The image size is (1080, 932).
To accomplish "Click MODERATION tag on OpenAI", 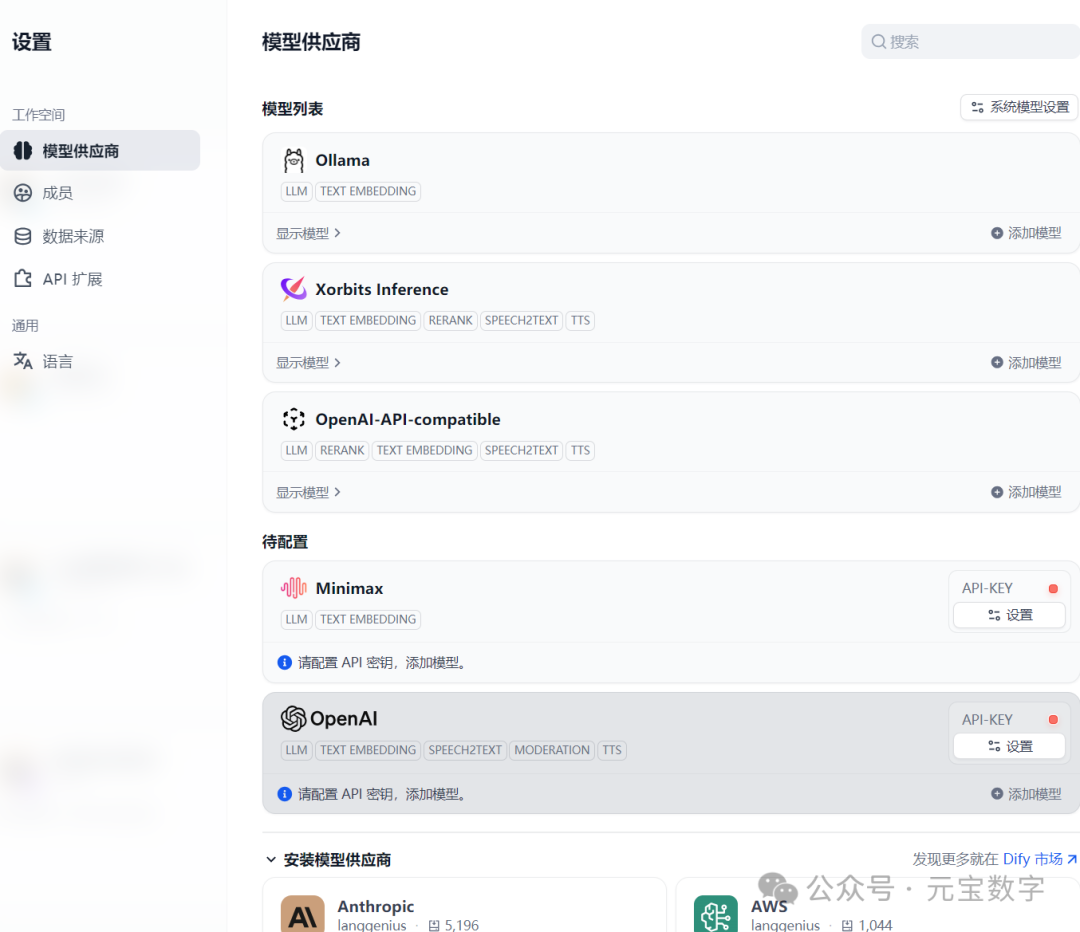I will (x=552, y=749).
